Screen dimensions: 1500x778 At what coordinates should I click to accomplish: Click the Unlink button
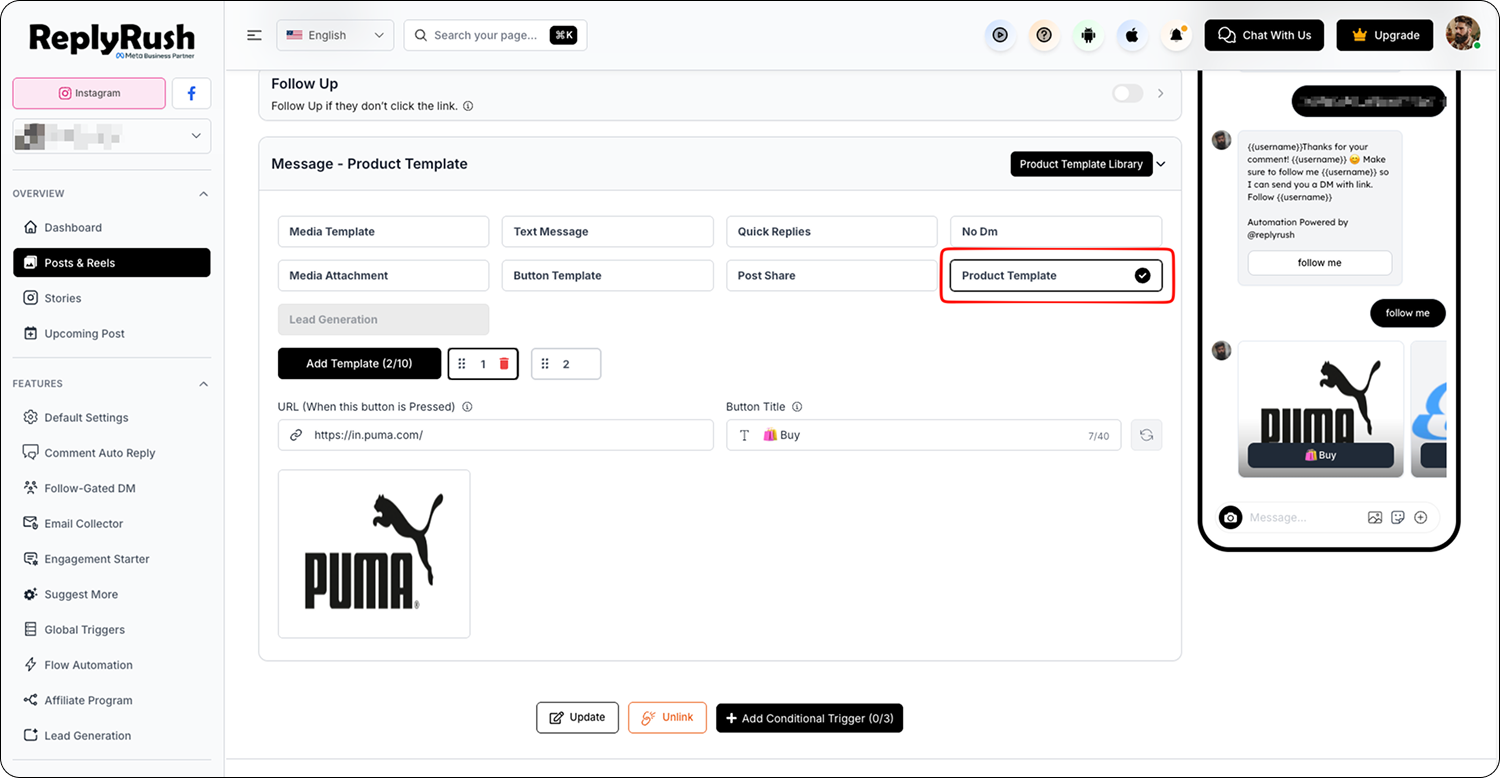[x=668, y=718]
